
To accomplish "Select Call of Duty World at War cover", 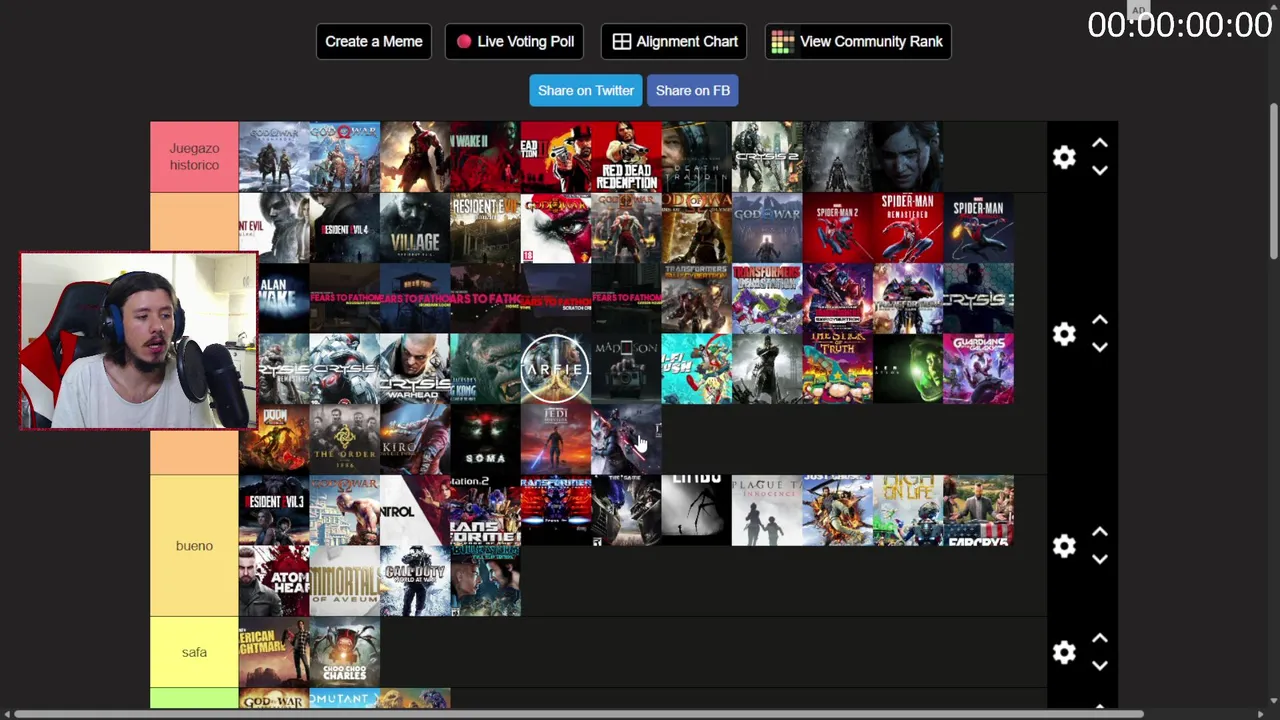I will (x=415, y=581).
